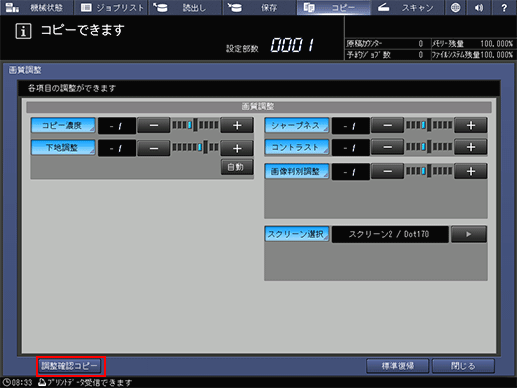Click the 下地調整 level slider
517x388 pixels.
click(x=195, y=147)
